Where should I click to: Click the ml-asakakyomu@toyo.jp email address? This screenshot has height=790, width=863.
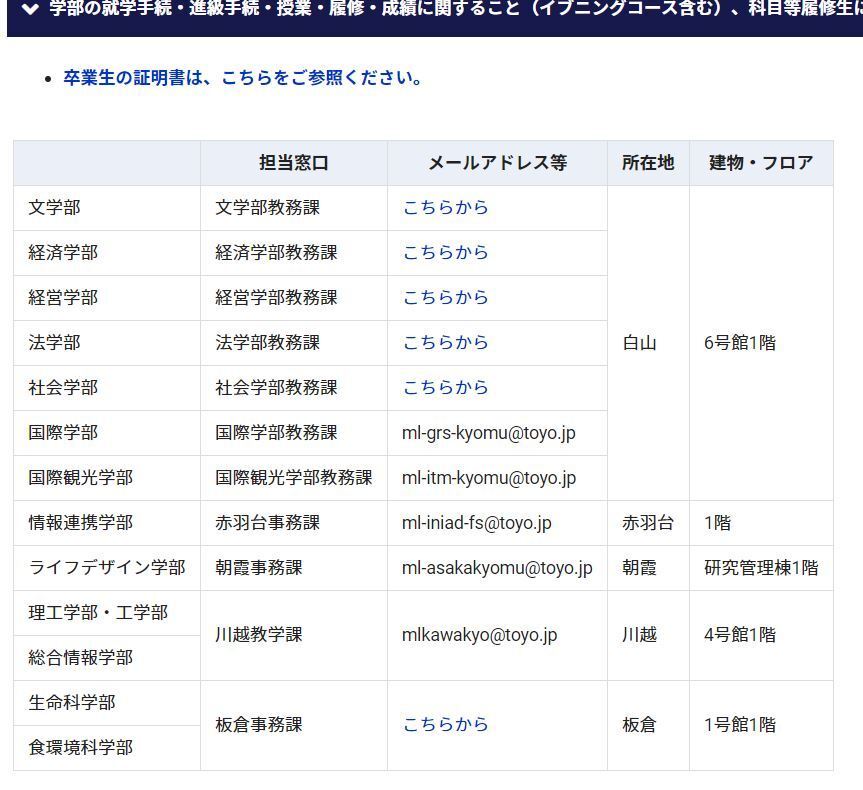coord(496,568)
